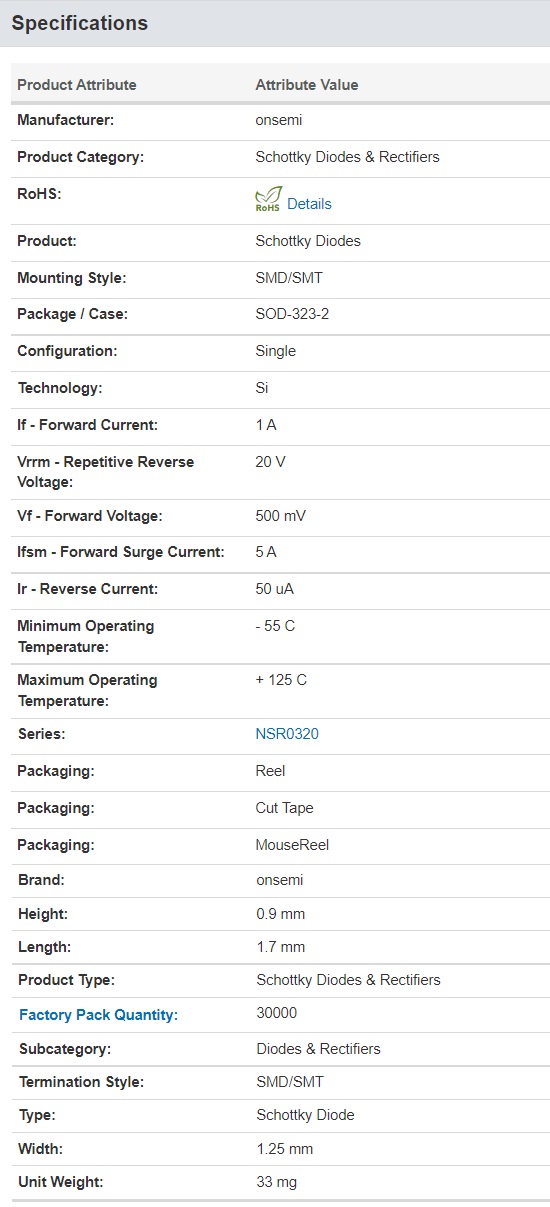Click the Width 1.25 mm value

285,1149
